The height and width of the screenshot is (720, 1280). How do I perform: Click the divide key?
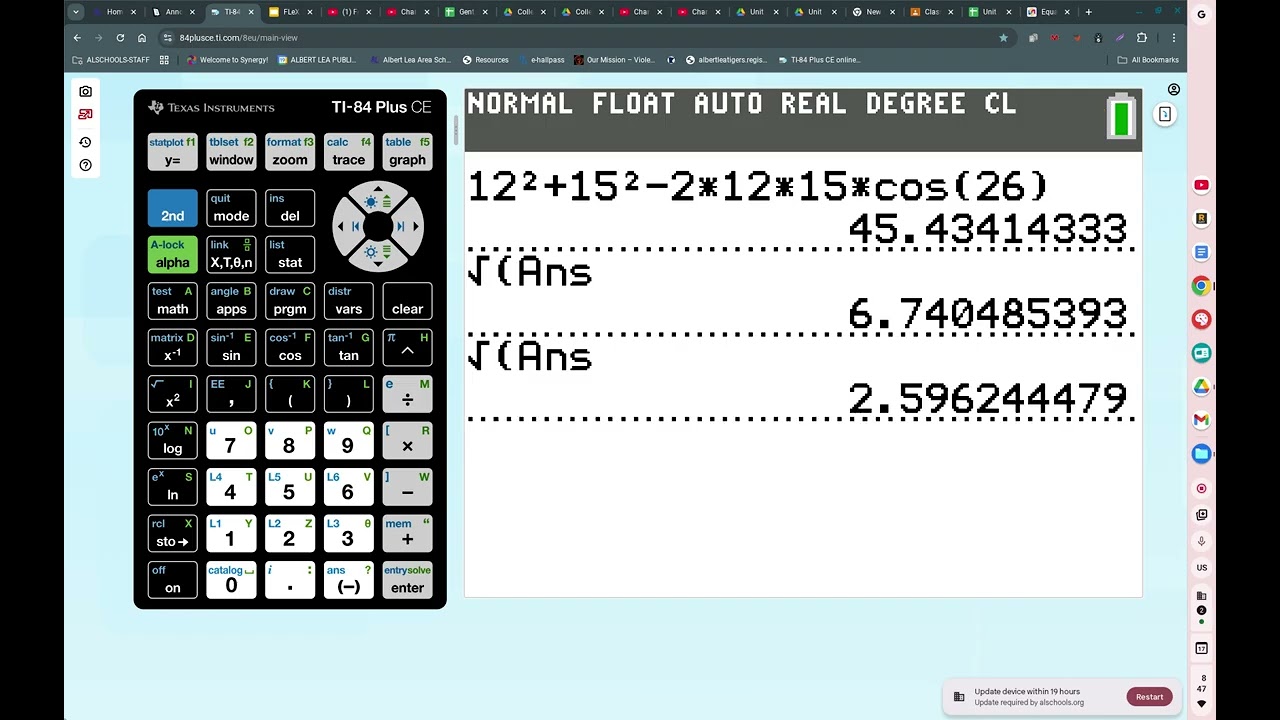coord(407,394)
